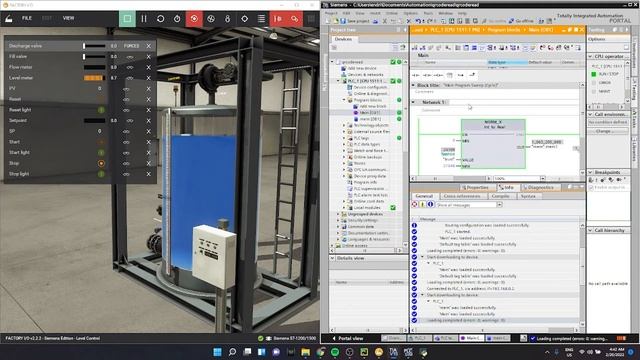640x360 pixels.
Task: Open File Explorer from the taskbar
Action: point(305,352)
